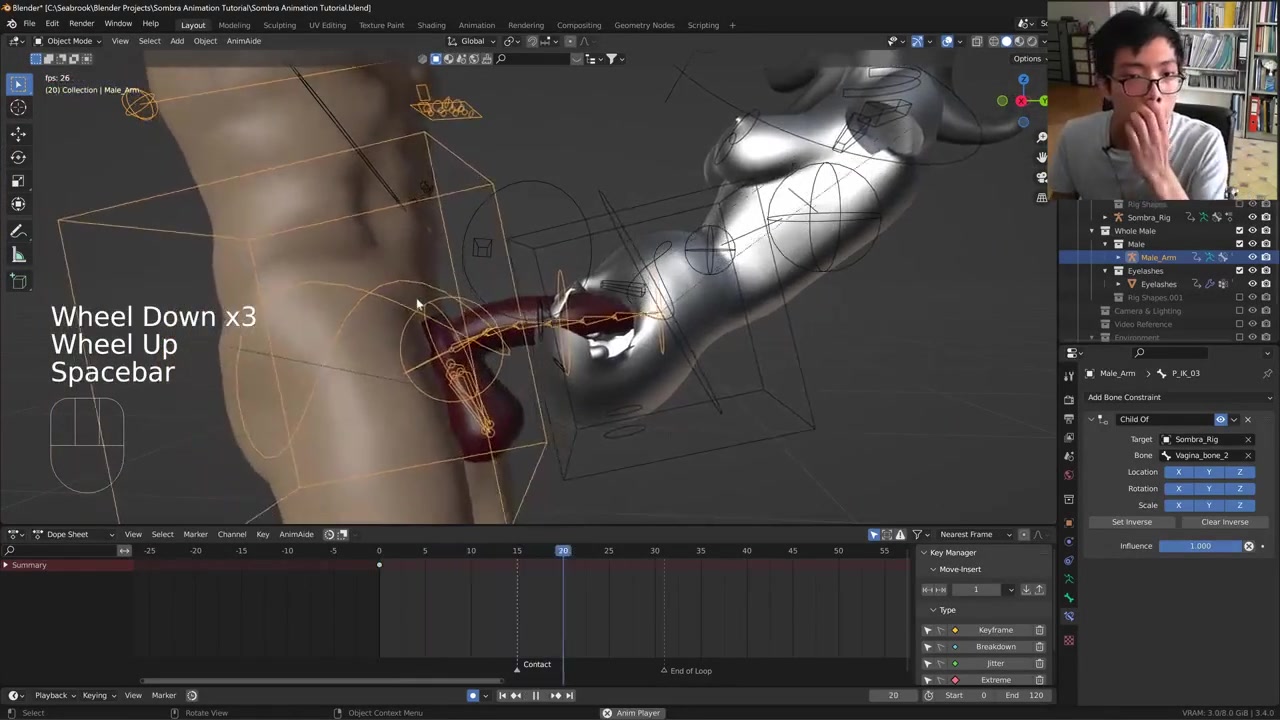The height and width of the screenshot is (720, 1280).
Task: Toggle the Child Of constraint eye icon
Action: [1220, 419]
